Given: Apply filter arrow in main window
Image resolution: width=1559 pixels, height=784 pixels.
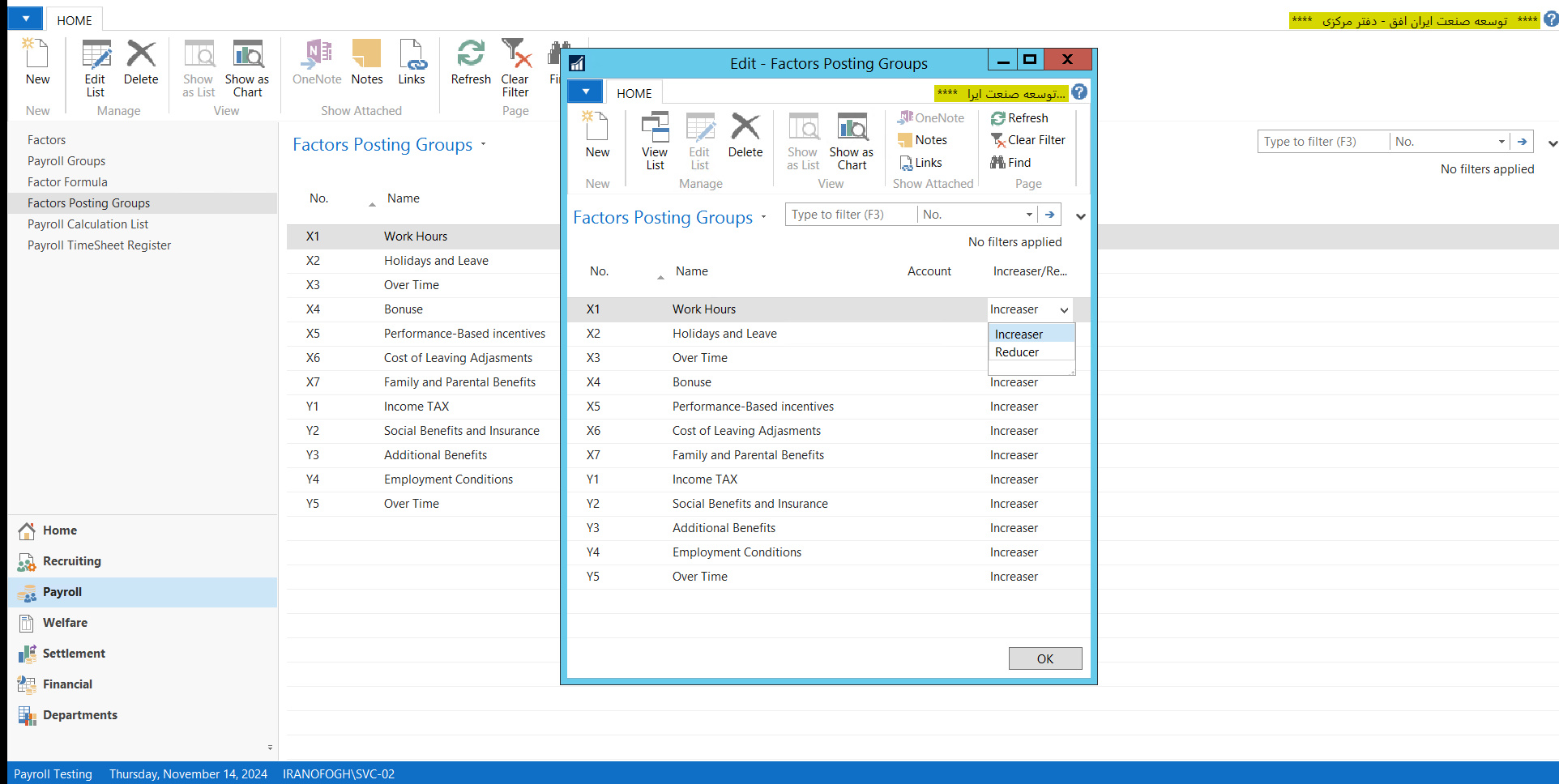Looking at the screenshot, I should tap(1523, 142).
